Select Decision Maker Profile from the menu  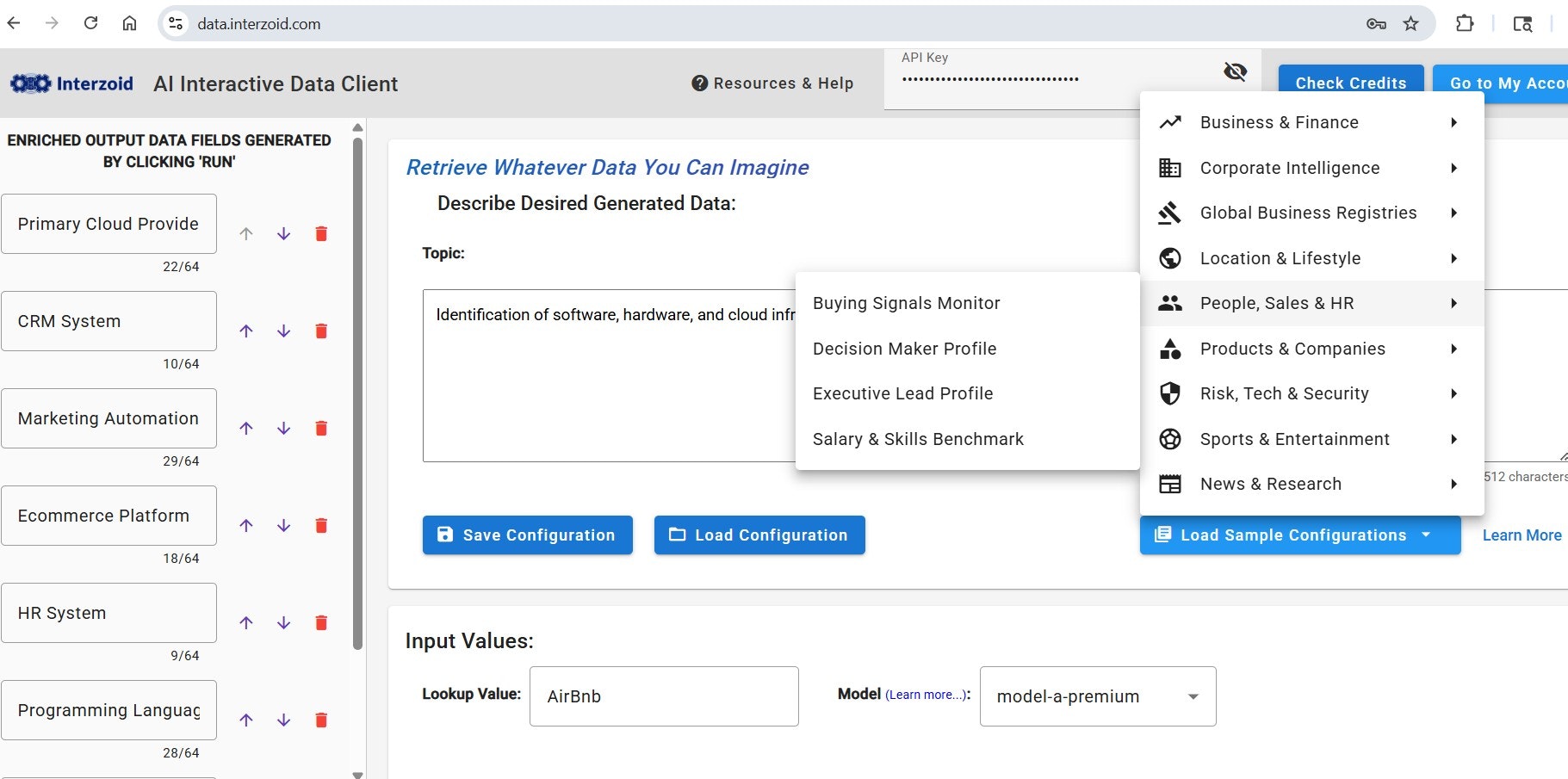click(x=904, y=348)
